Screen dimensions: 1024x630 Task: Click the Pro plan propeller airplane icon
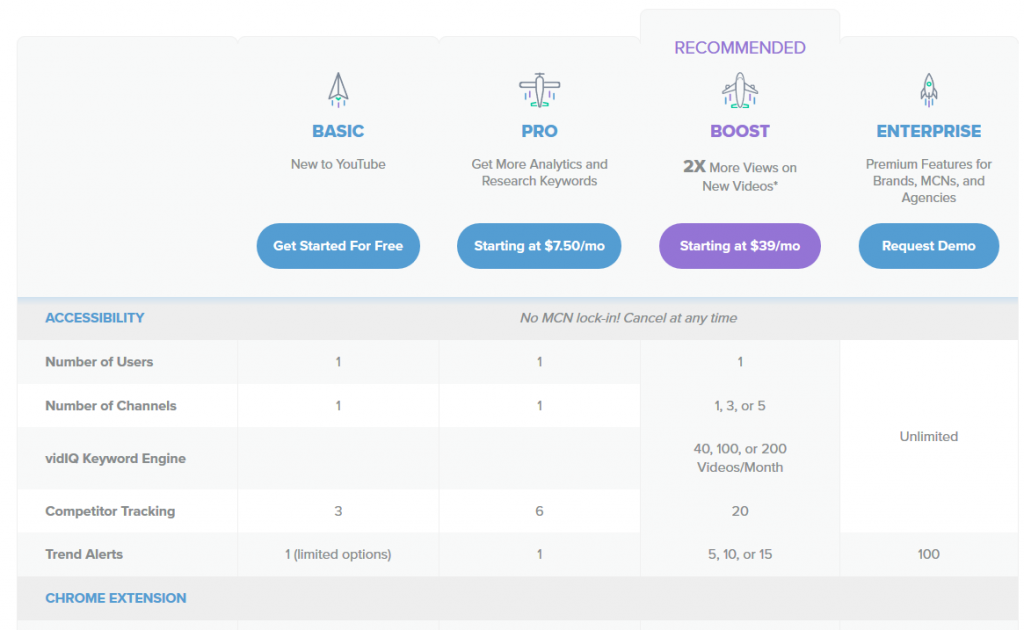click(x=539, y=90)
